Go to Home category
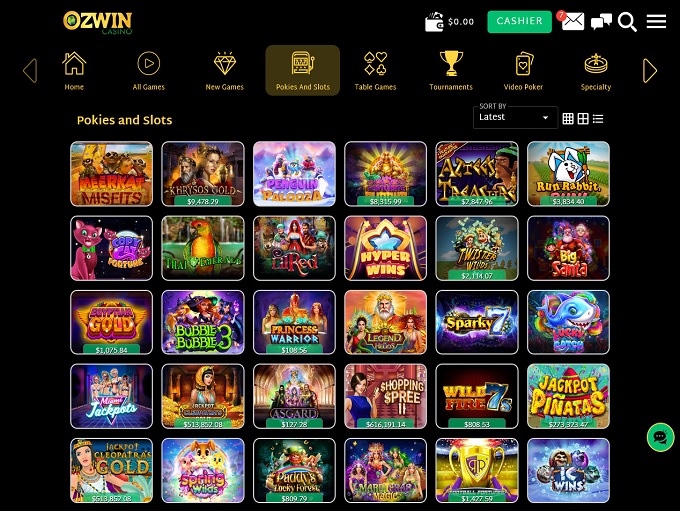Image resolution: width=680 pixels, height=511 pixels. click(x=74, y=71)
